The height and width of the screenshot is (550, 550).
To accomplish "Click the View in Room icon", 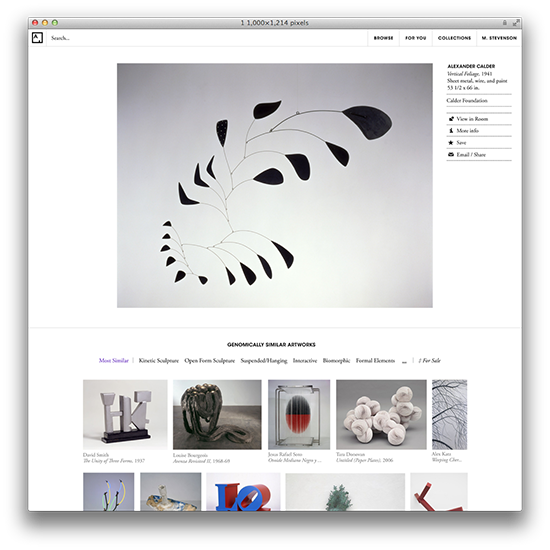I will click(451, 119).
